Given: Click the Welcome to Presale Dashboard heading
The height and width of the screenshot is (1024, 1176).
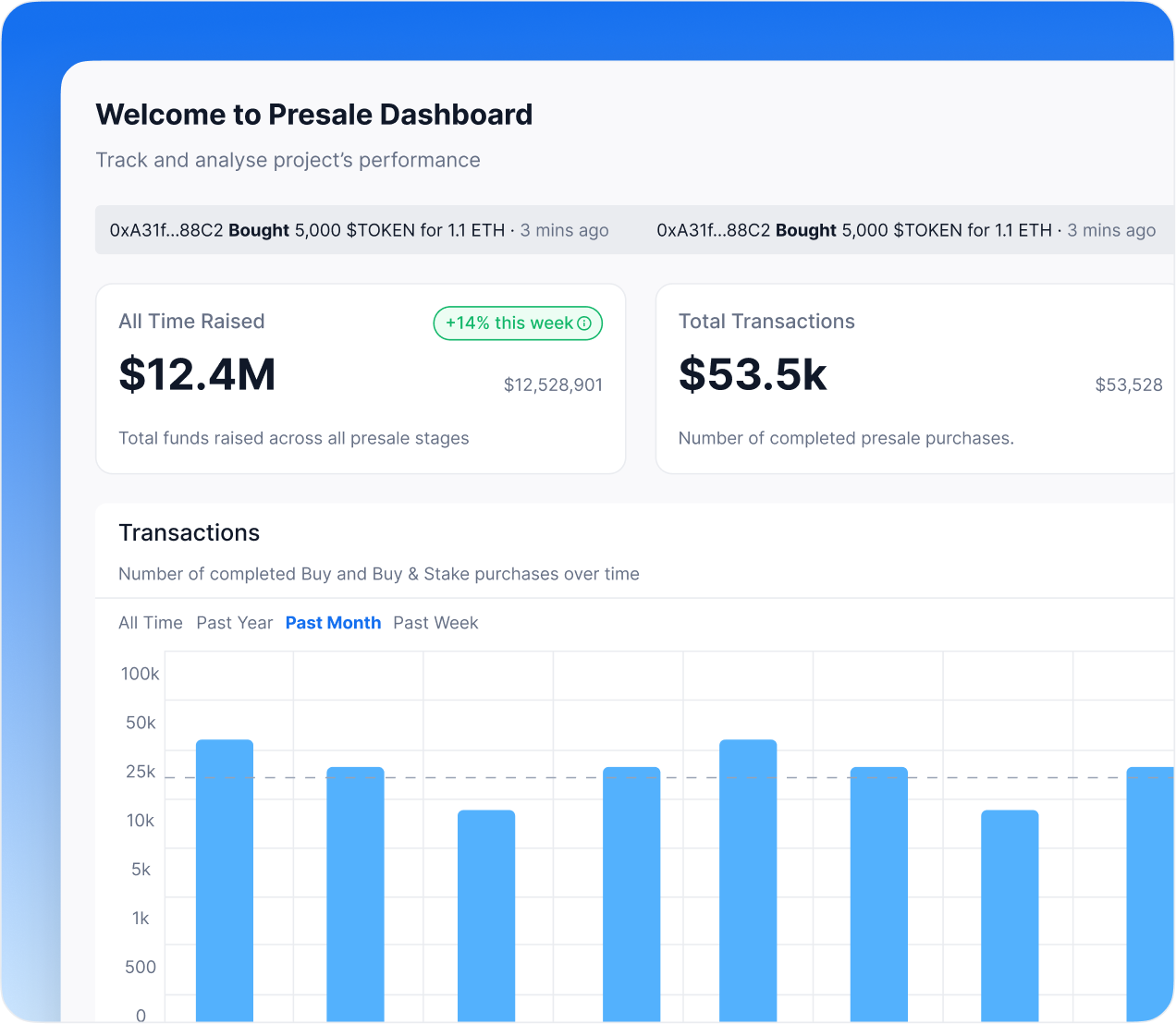Looking at the screenshot, I should click(x=314, y=115).
